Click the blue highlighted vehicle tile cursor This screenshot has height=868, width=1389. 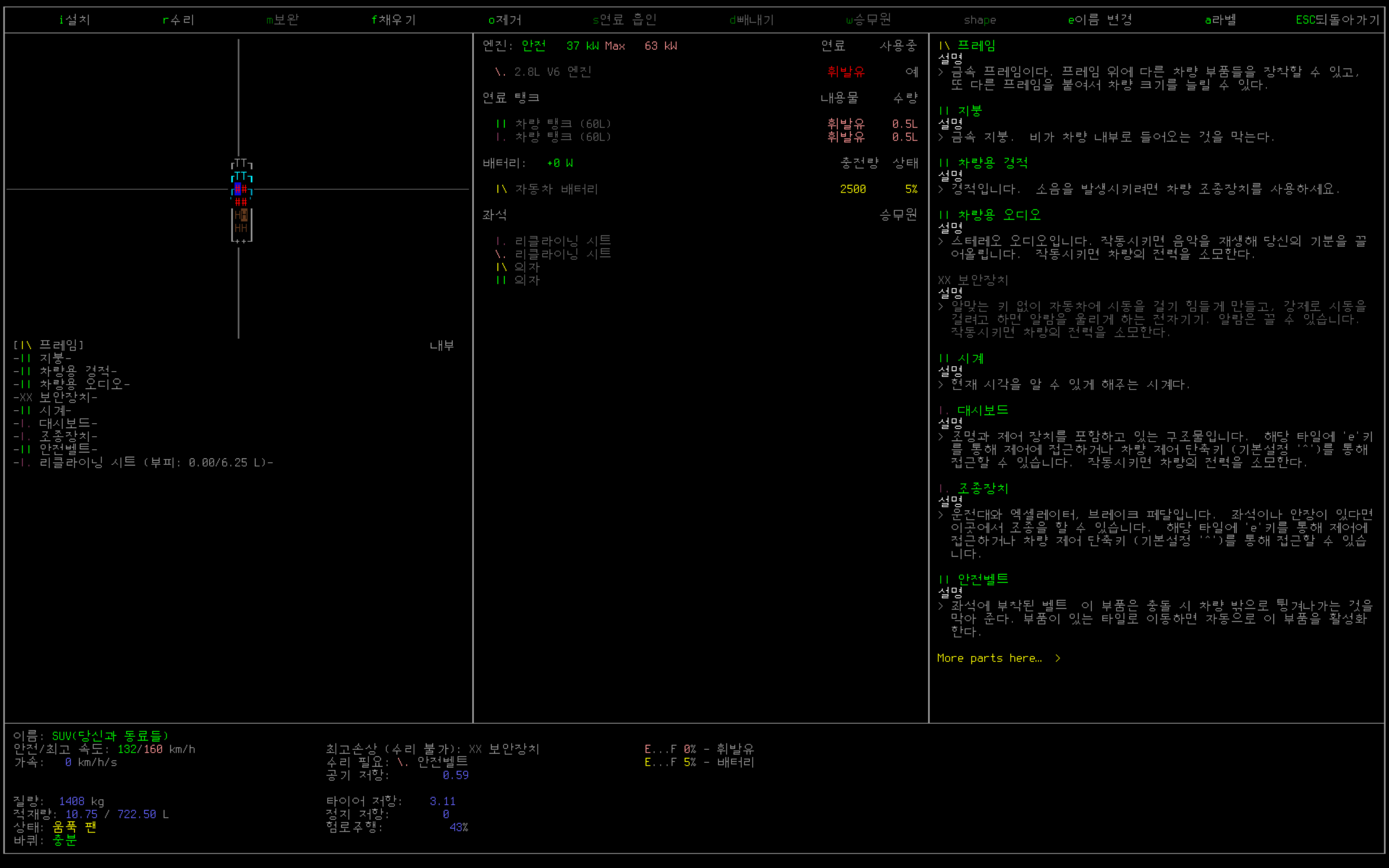pyautogui.click(x=238, y=189)
